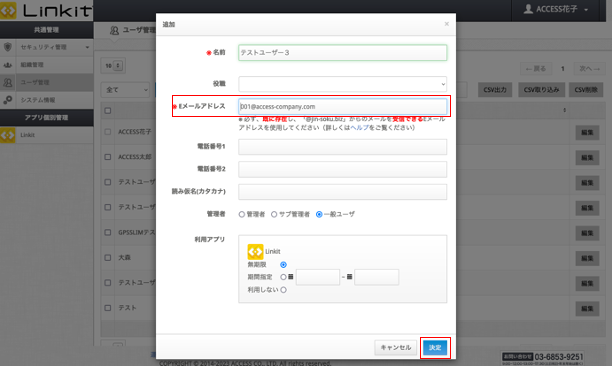The height and width of the screenshot is (366, 612).
Task: Select the 組織管理 sidebar icon
Action: pyautogui.click(x=7, y=65)
